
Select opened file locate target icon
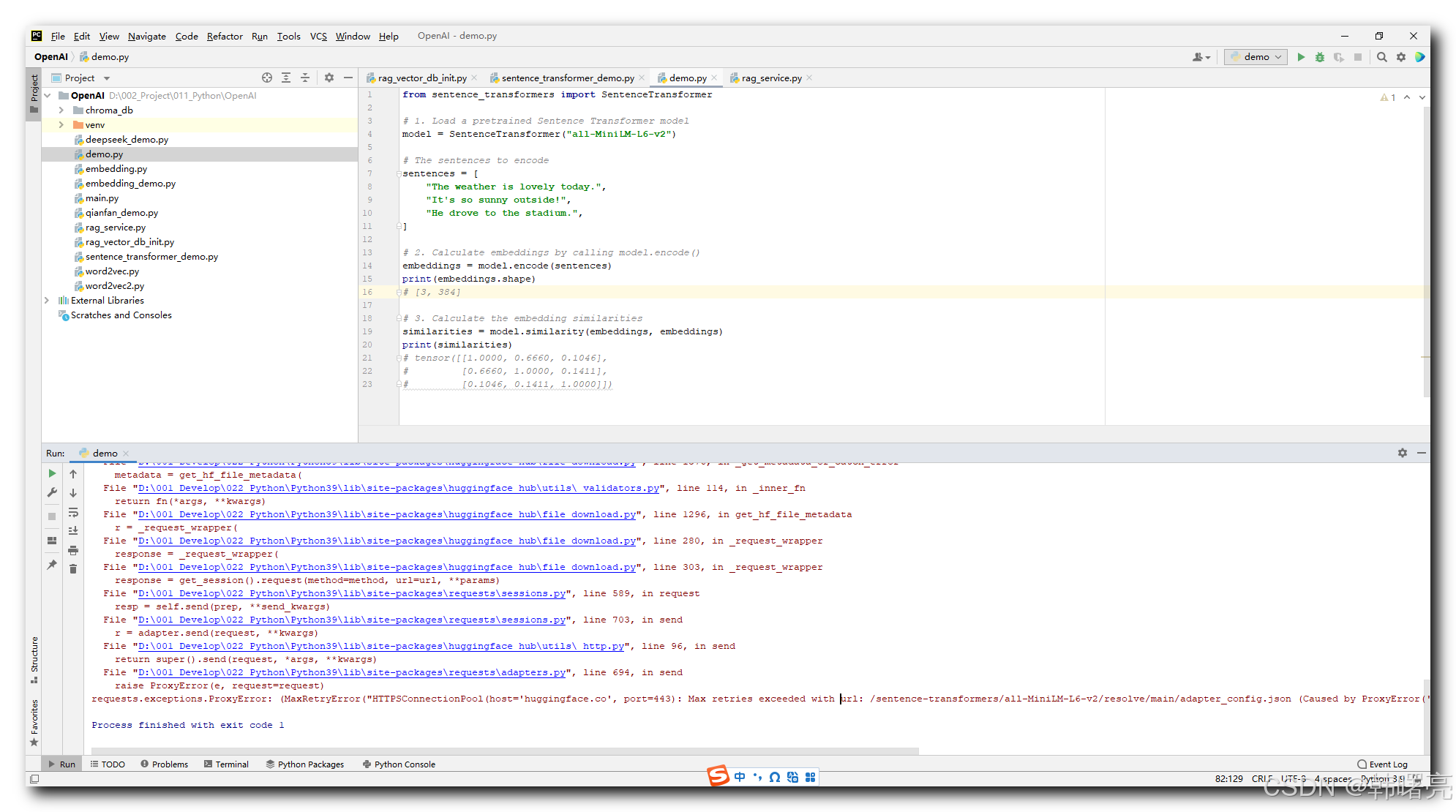point(267,78)
